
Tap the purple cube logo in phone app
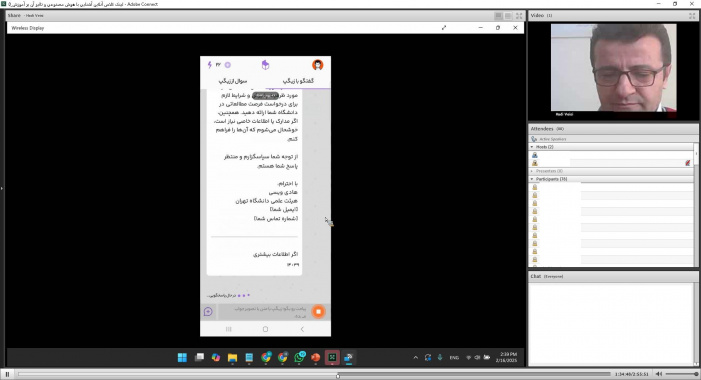pos(266,65)
